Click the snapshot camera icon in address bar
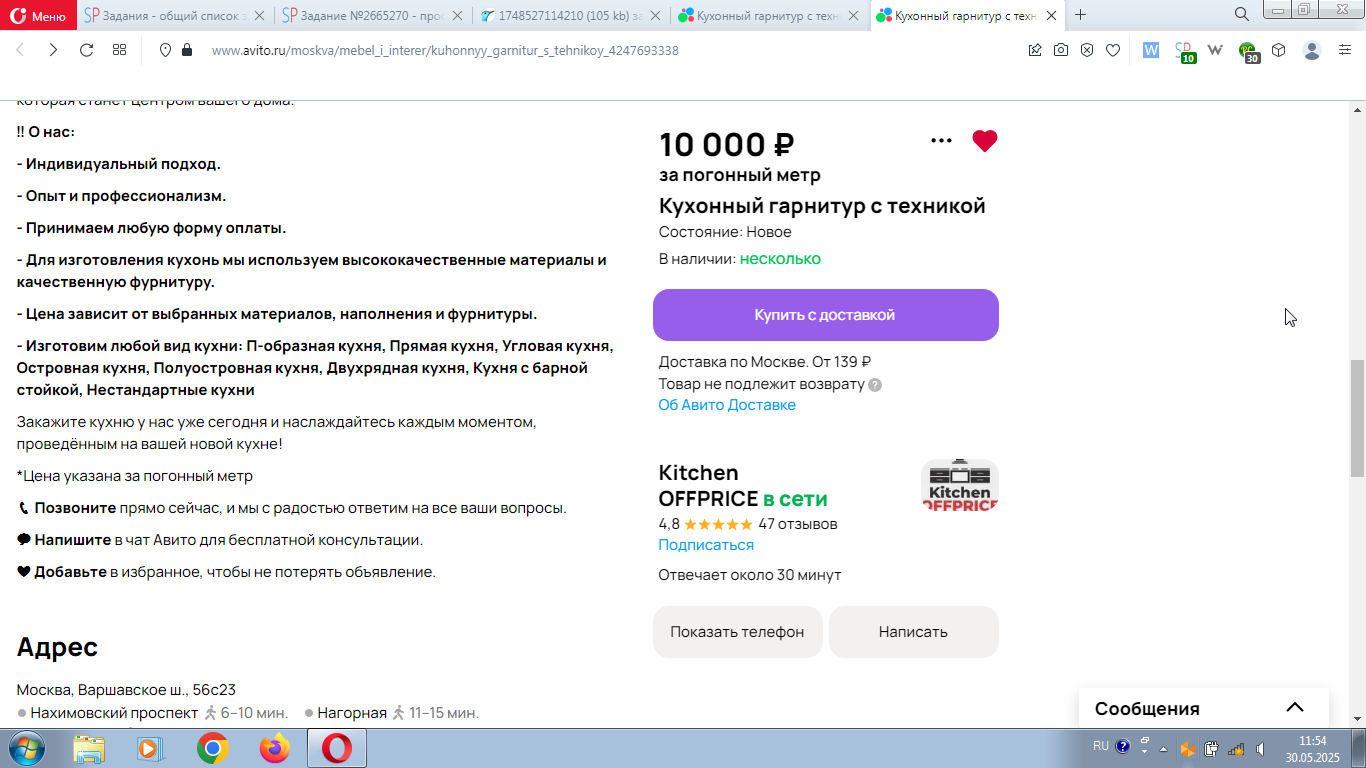The image size is (1366, 768). tap(1061, 50)
